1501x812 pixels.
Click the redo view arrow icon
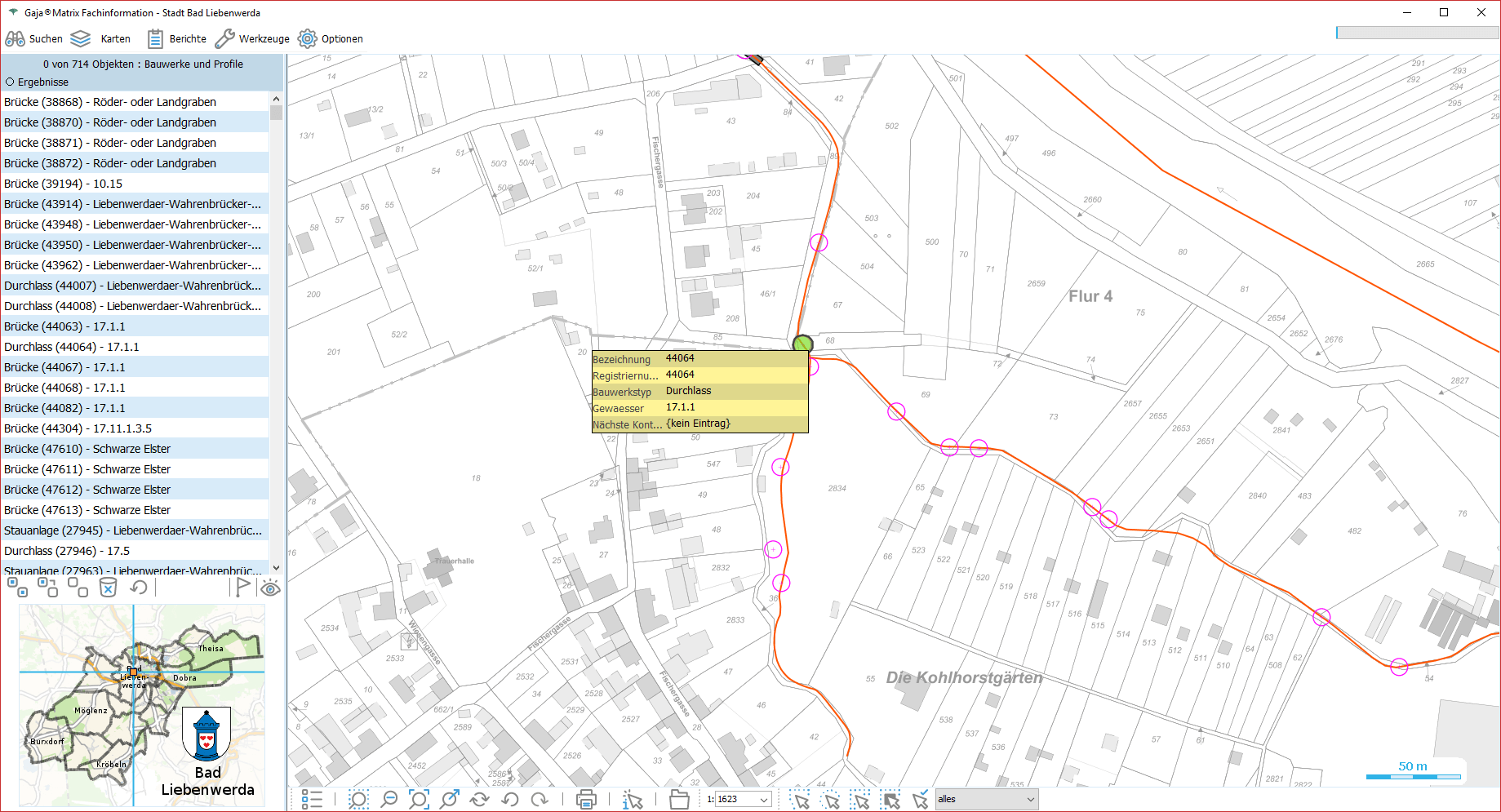[540, 800]
